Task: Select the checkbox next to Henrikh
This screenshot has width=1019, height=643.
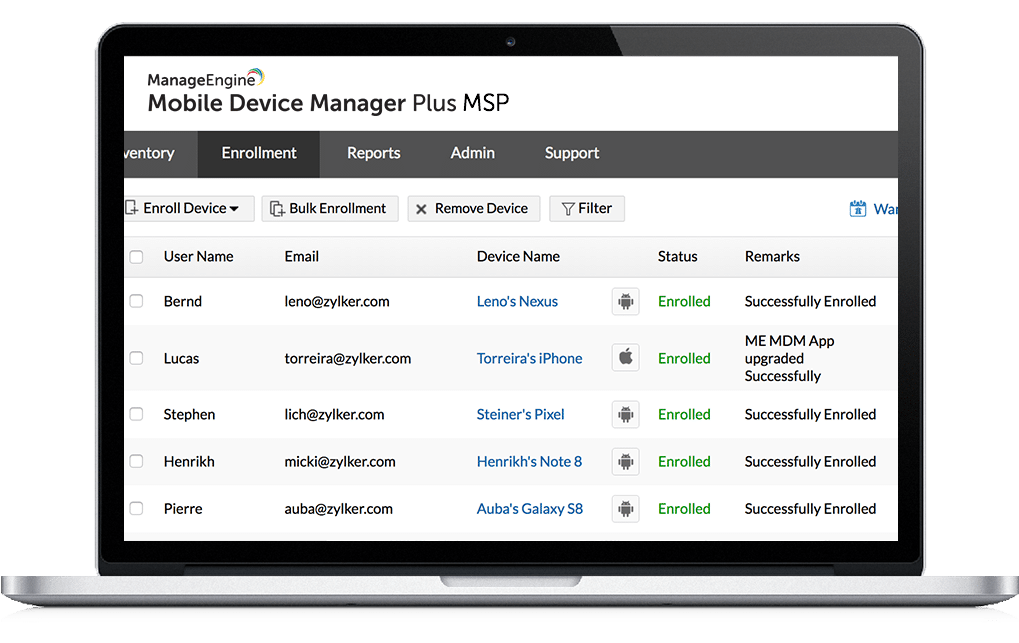Action: (x=136, y=461)
